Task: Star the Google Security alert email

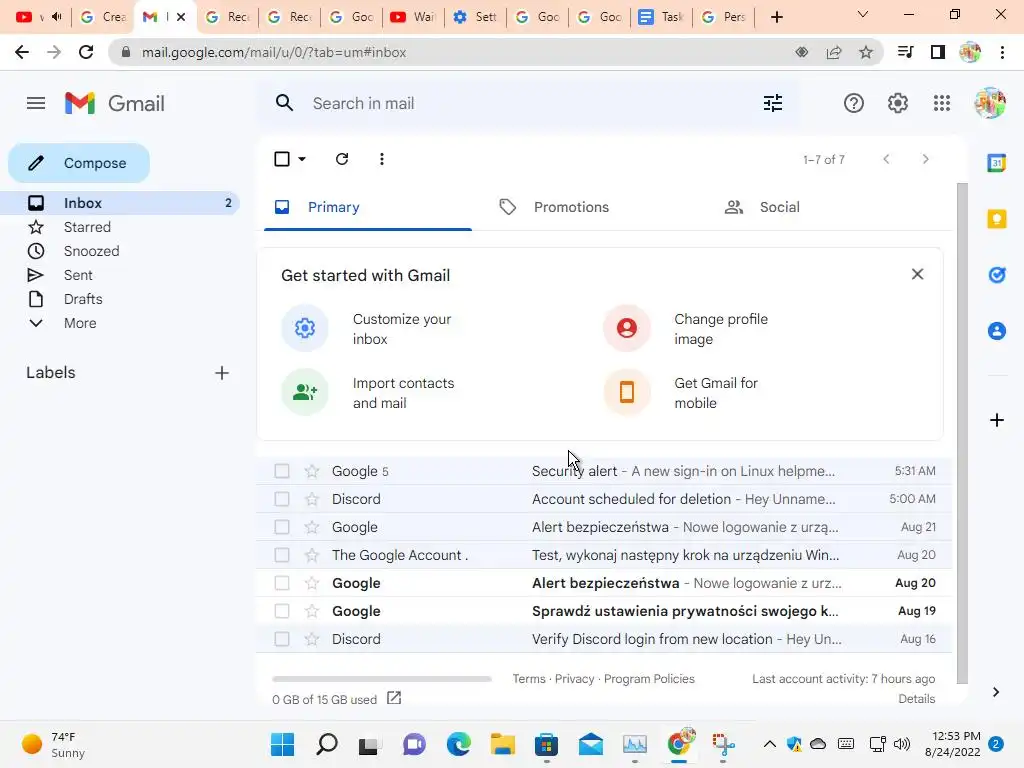Action: point(312,471)
